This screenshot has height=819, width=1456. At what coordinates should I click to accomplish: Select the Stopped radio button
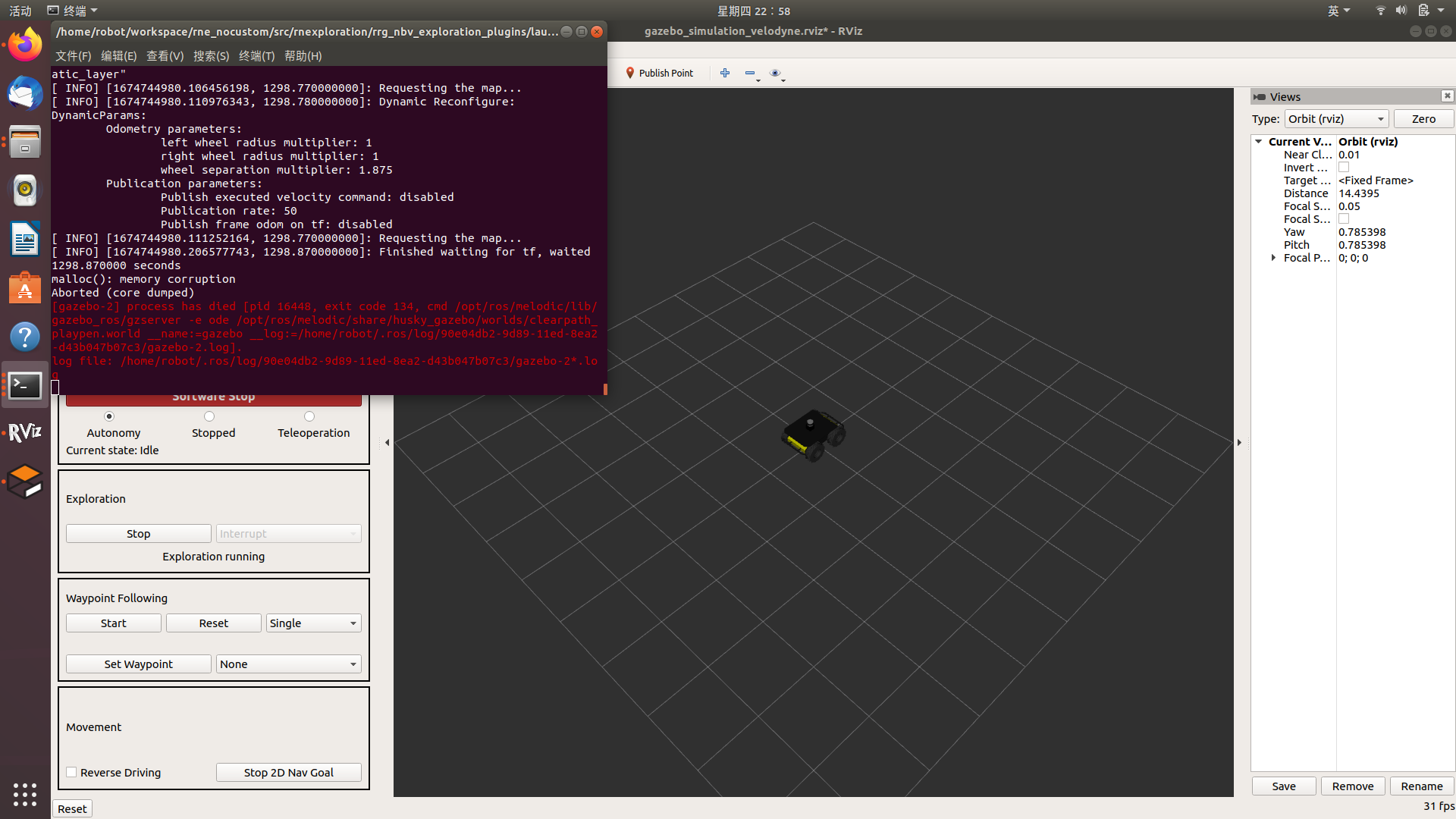pyautogui.click(x=209, y=416)
